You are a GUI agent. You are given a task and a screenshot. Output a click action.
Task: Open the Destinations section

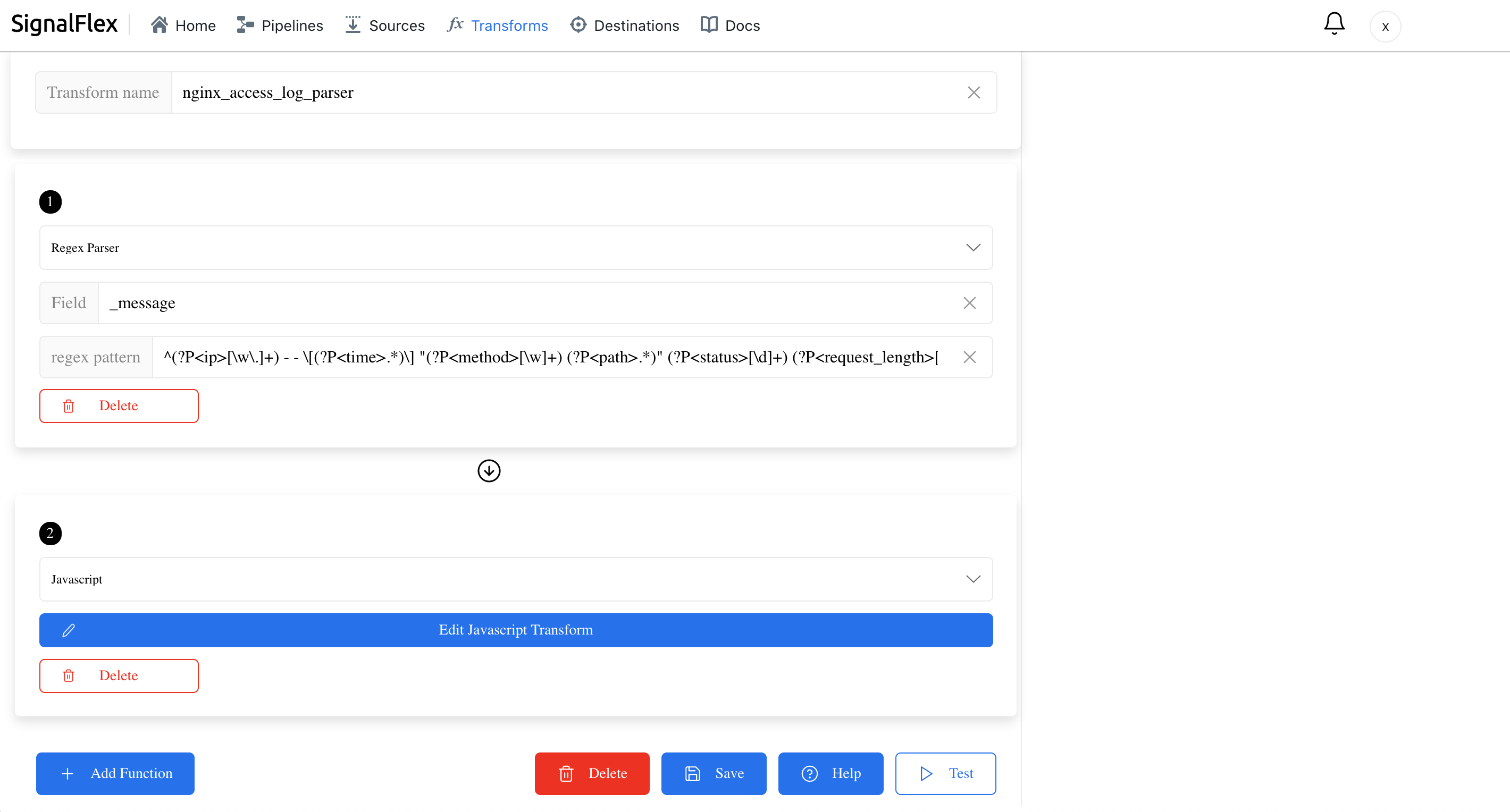[624, 25]
